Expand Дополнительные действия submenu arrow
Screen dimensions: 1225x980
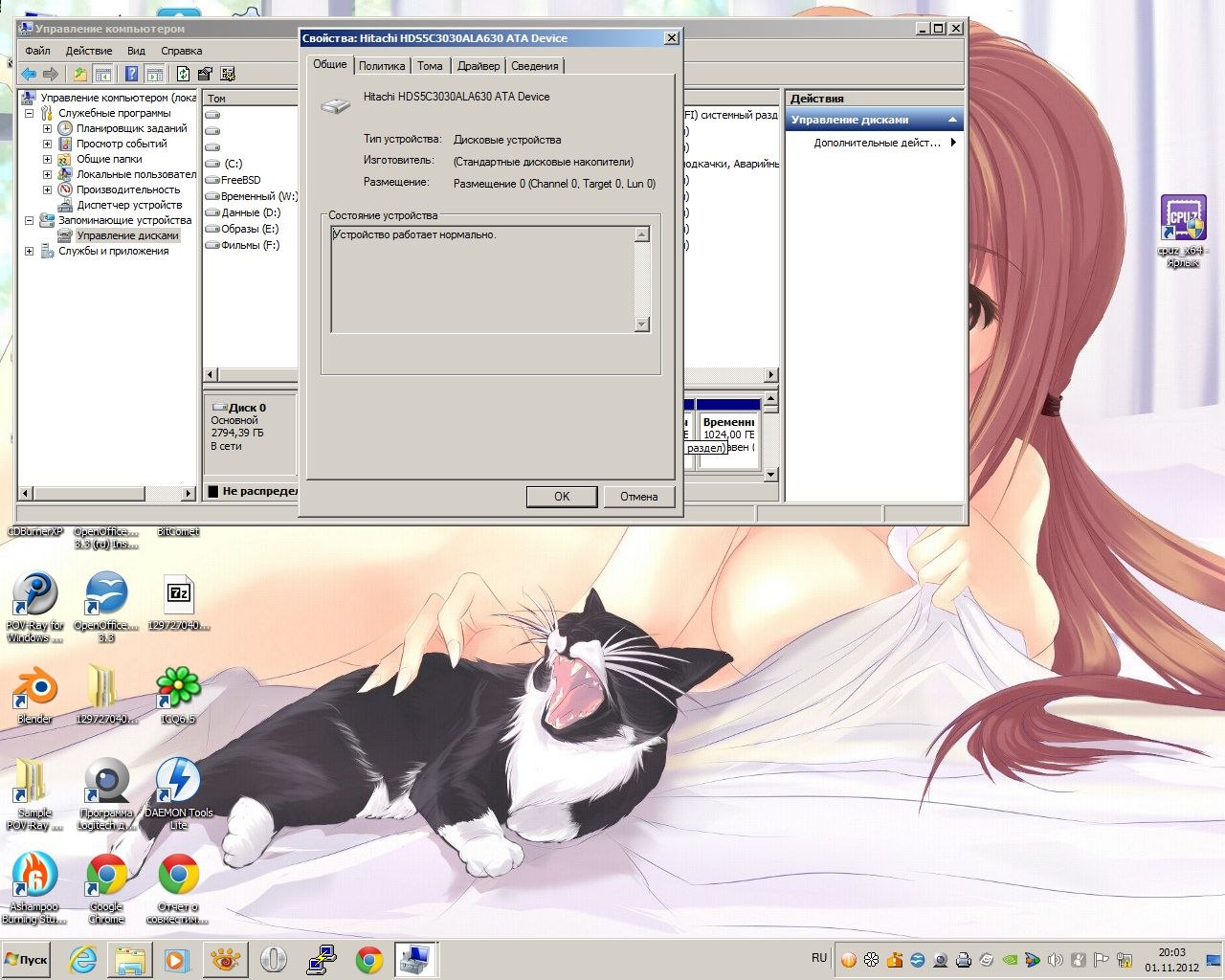[x=953, y=143]
